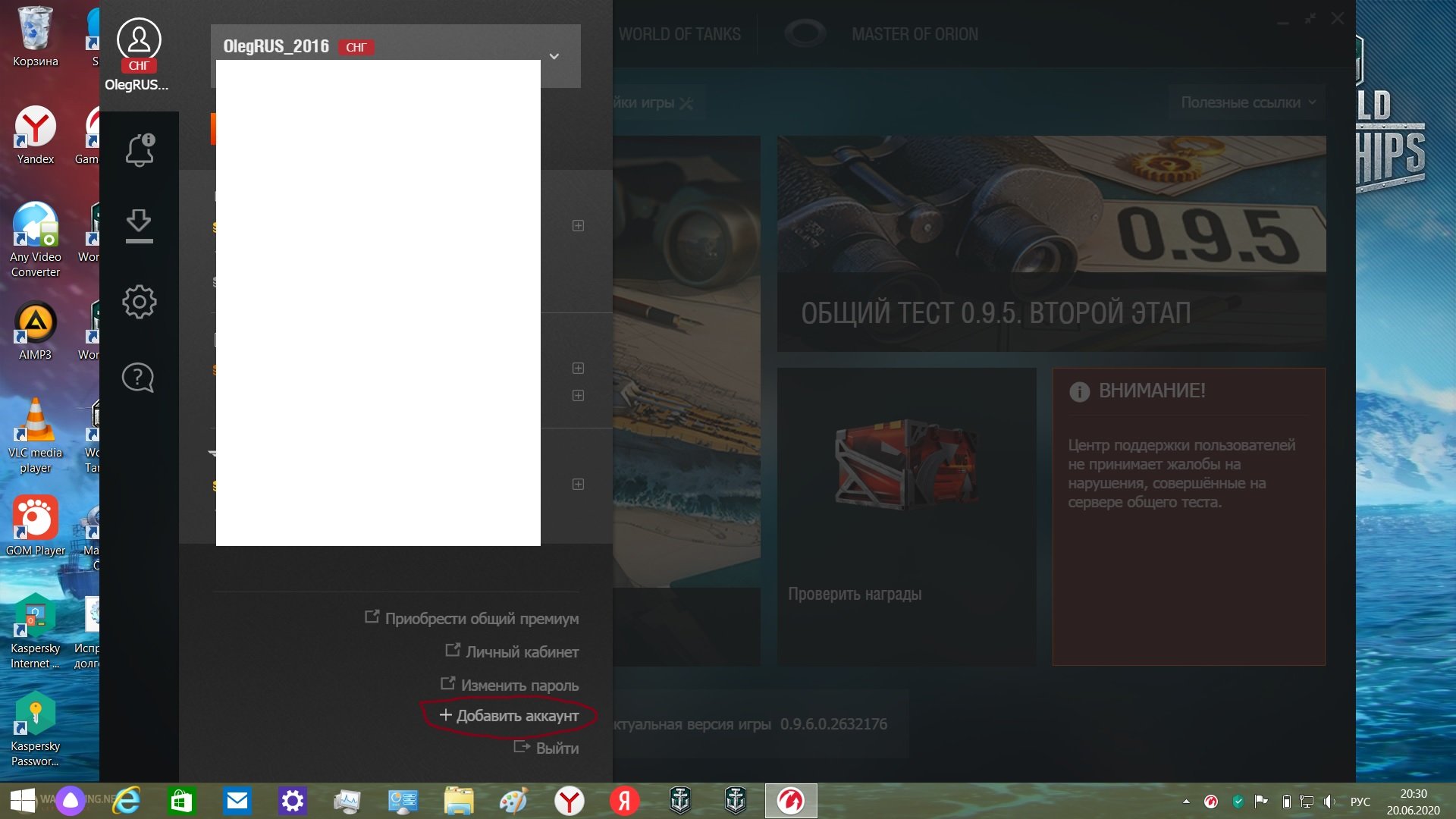Open launcher settings gear icon
Screen dimensions: 1456x819
point(139,302)
